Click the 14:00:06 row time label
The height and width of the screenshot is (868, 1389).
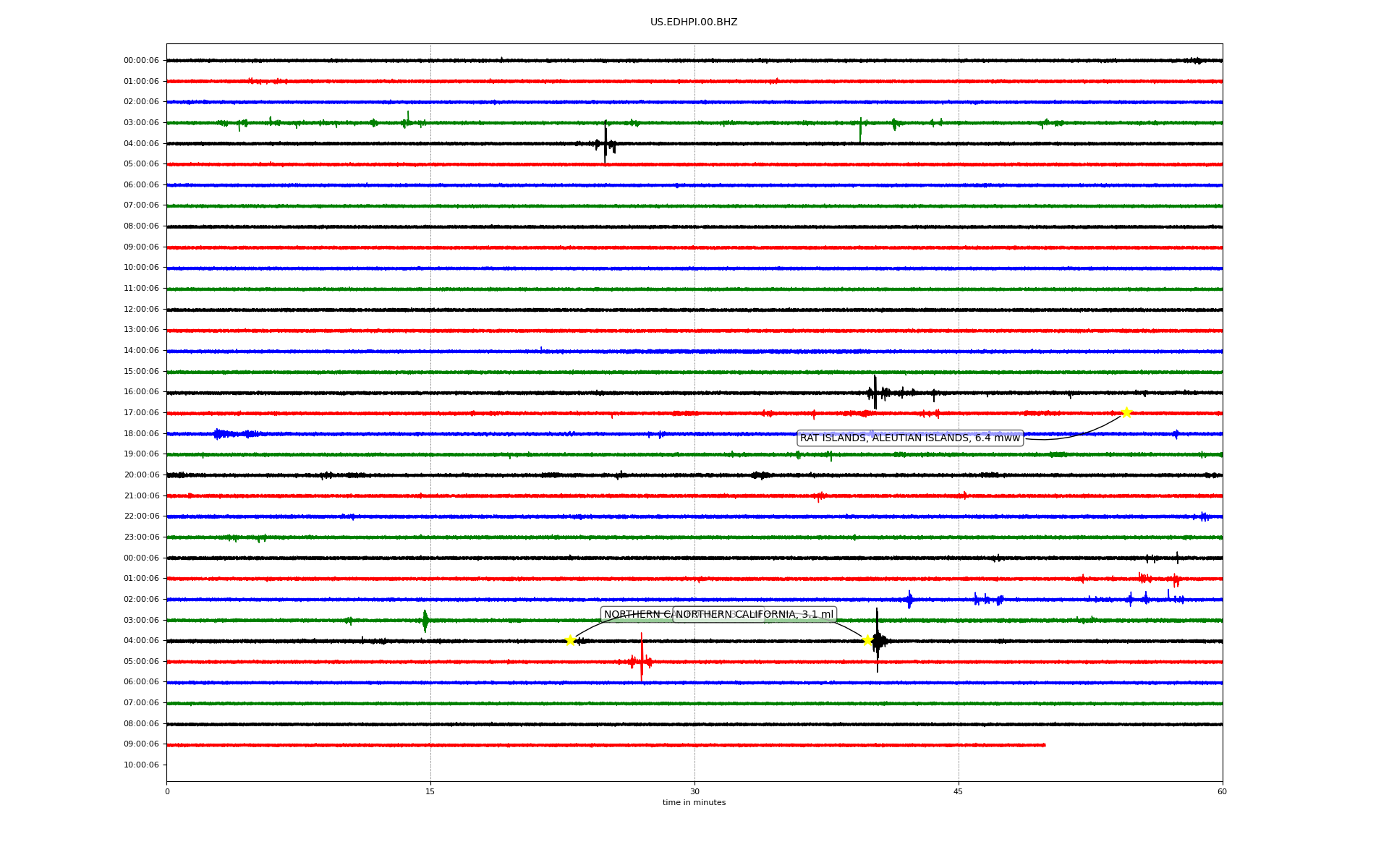pos(141,351)
